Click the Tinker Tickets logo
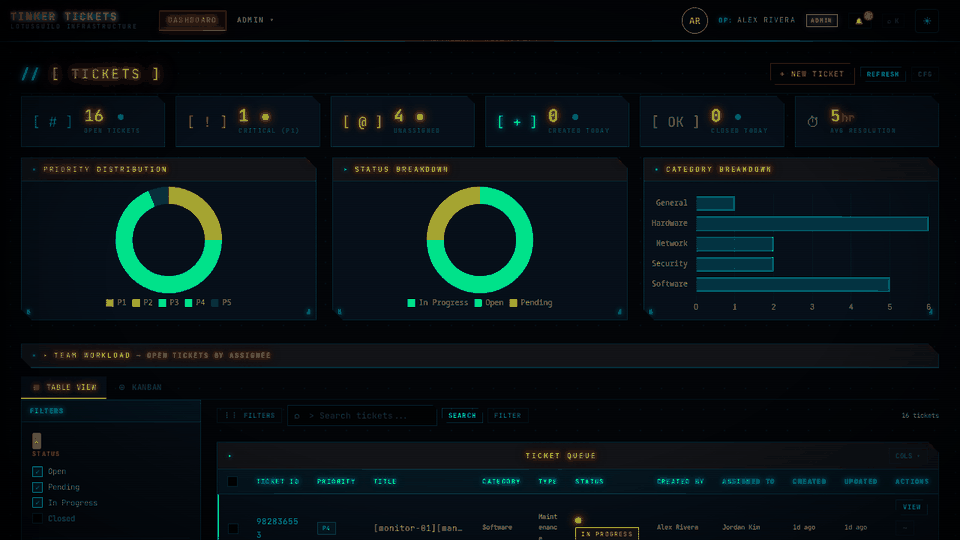Image resolution: width=960 pixels, height=540 pixels. (x=64, y=17)
